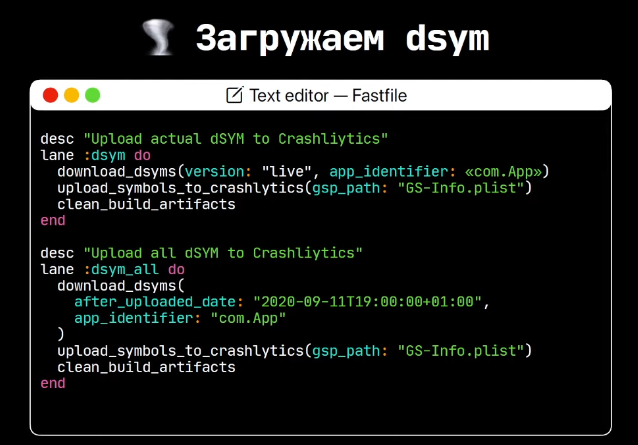
Task: Click the yellow minimize window button
Action: pos(72,95)
